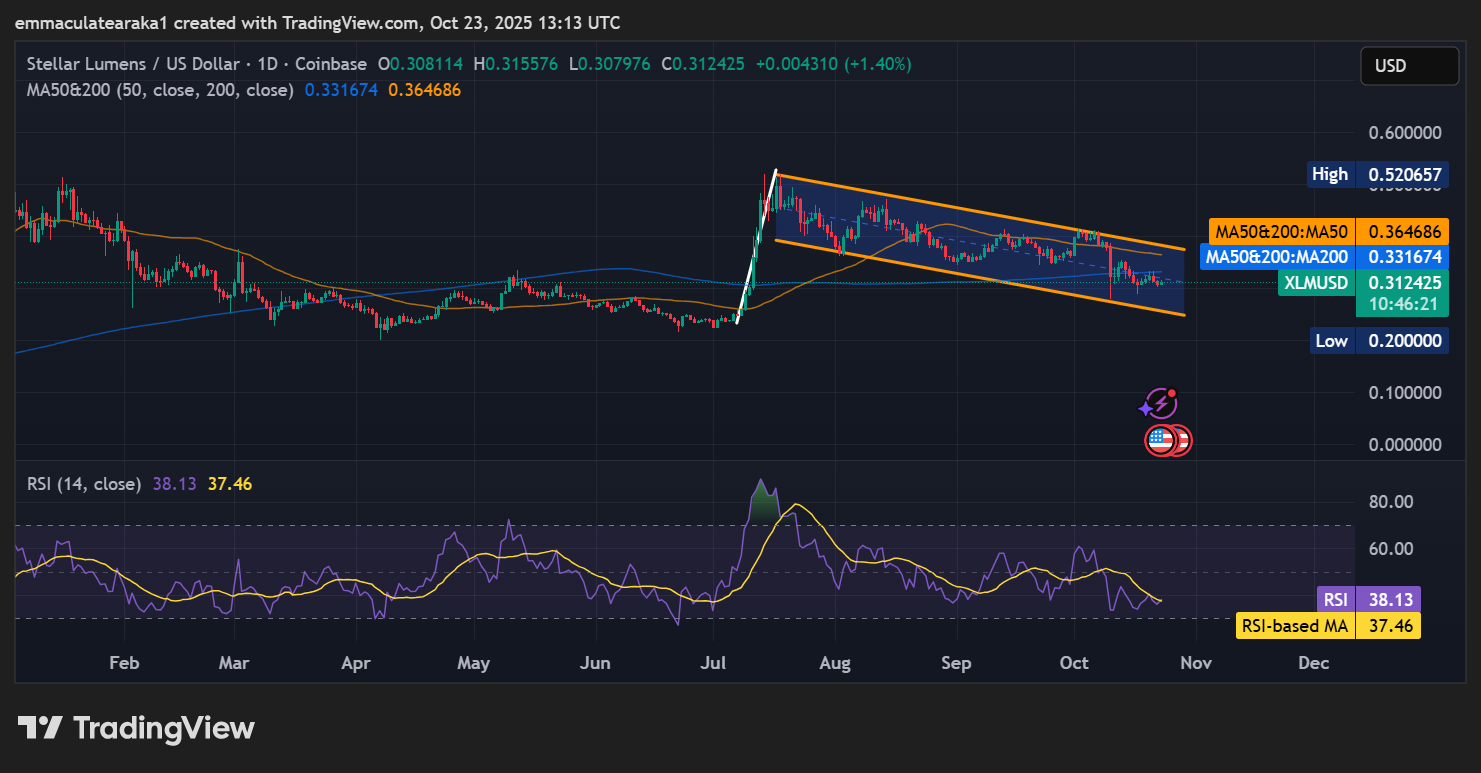This screenshot has width=1481, height=773.
Task: Click the purple lightning news flash icon
Action: pos(1159,404)
